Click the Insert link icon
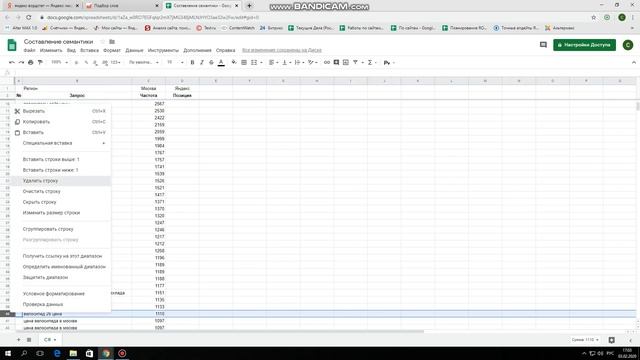The image size is (640, 360). click(x=327, y=62)
